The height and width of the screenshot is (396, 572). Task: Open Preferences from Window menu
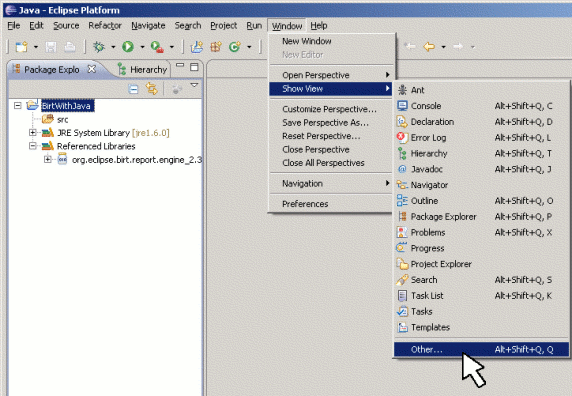[332, 204]
